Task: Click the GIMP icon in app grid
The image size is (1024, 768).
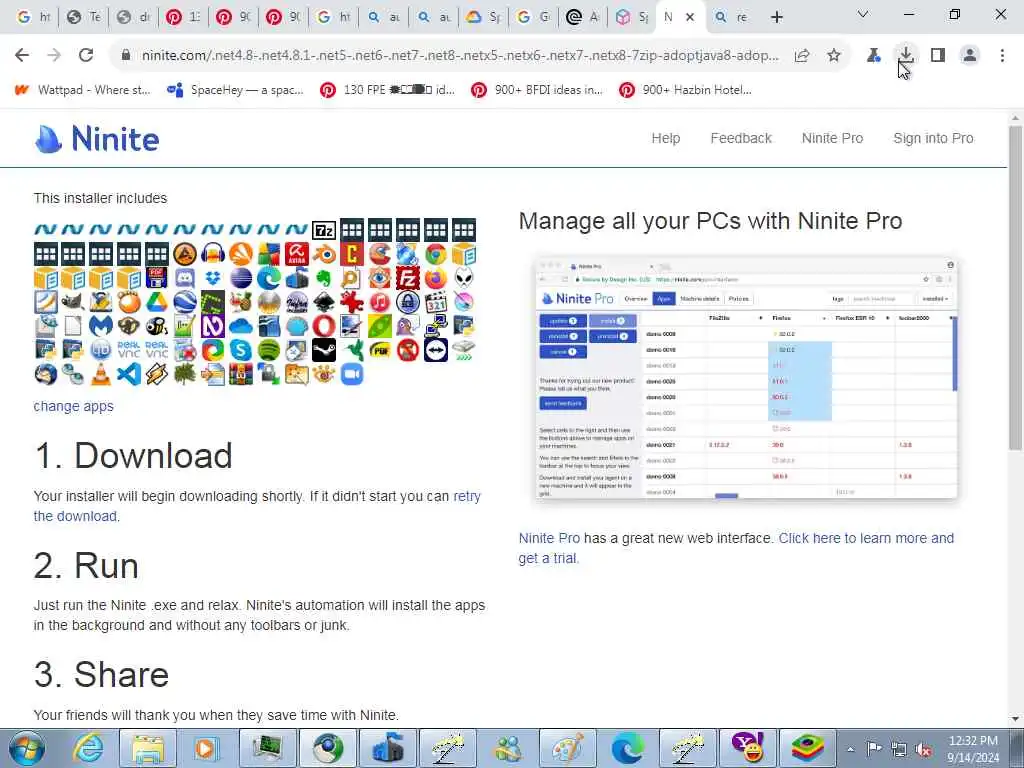Action: coord(72,302)
